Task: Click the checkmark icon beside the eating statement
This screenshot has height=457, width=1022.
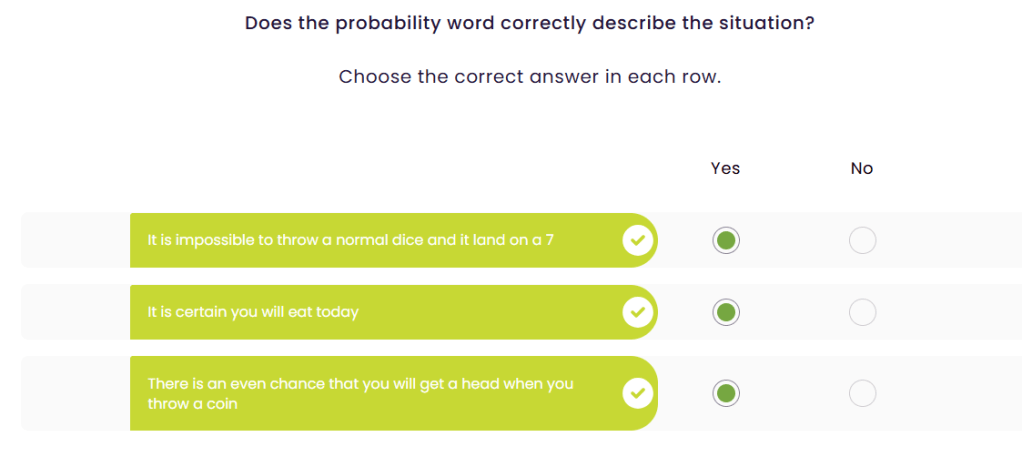Action: click(x=637, y=313)
